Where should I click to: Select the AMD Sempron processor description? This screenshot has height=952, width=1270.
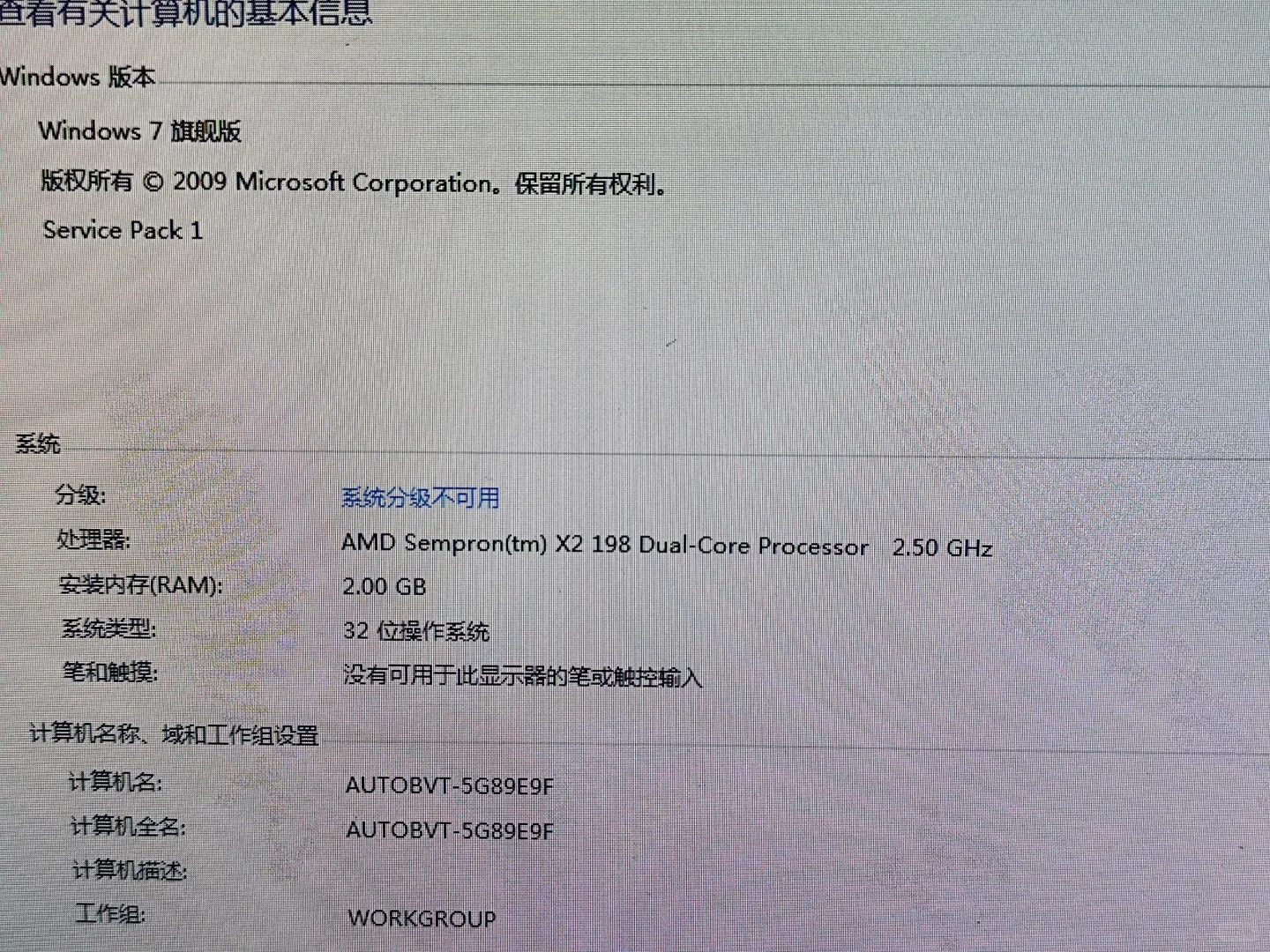[x=668, y=546]
